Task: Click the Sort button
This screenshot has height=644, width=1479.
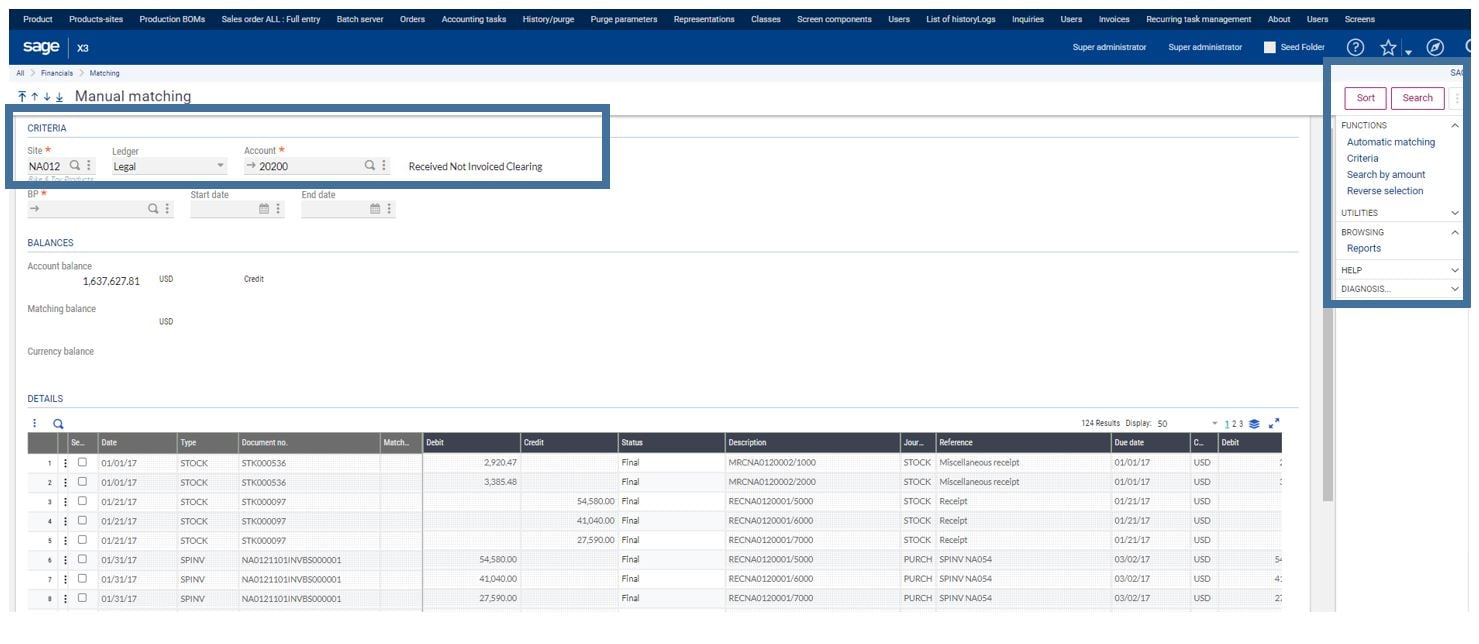Action: (x=1365, y=98)
